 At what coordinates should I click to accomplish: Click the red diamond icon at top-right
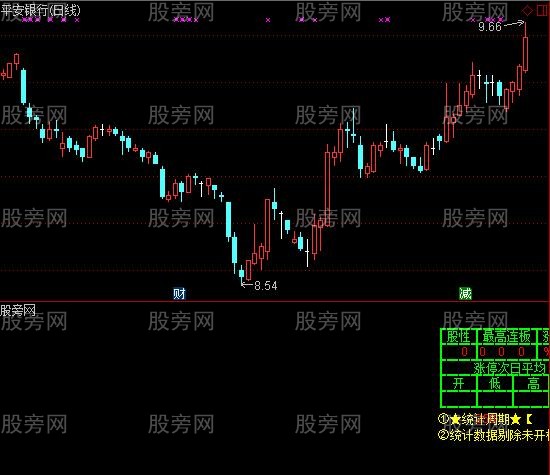tap(527, 11)
